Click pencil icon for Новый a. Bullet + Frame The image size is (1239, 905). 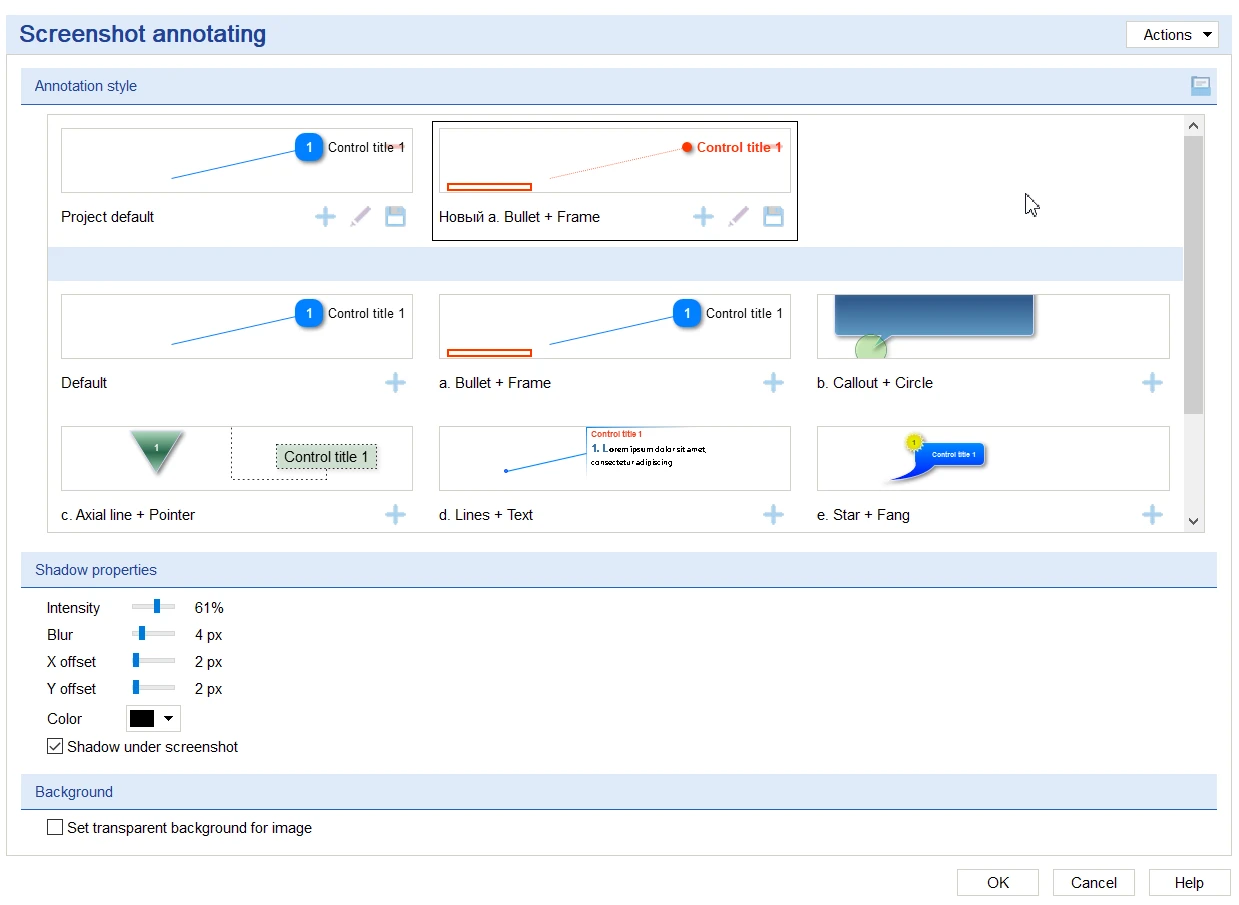coord(738,216)
